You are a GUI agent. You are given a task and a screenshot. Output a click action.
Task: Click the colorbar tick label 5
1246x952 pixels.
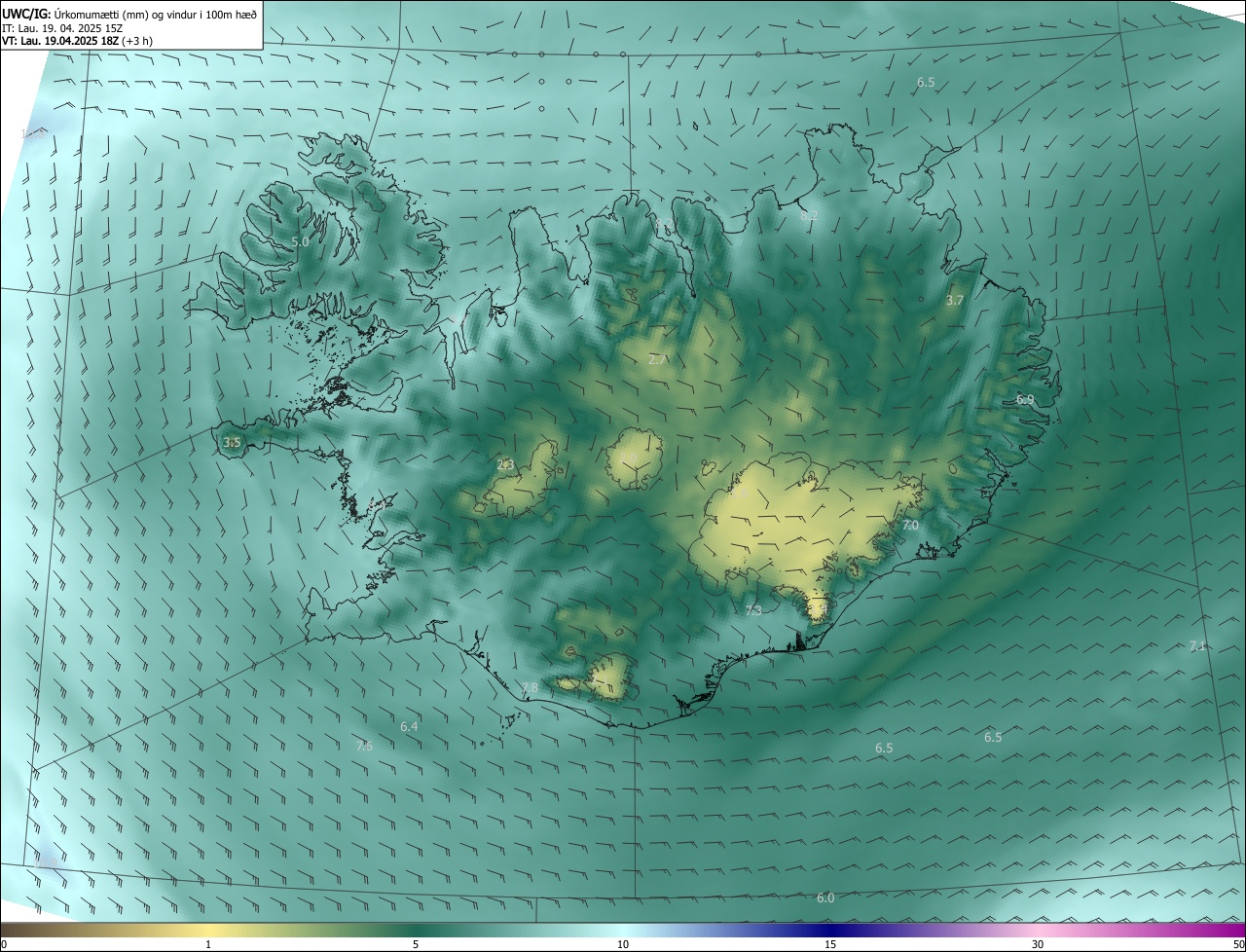(416, 944)
